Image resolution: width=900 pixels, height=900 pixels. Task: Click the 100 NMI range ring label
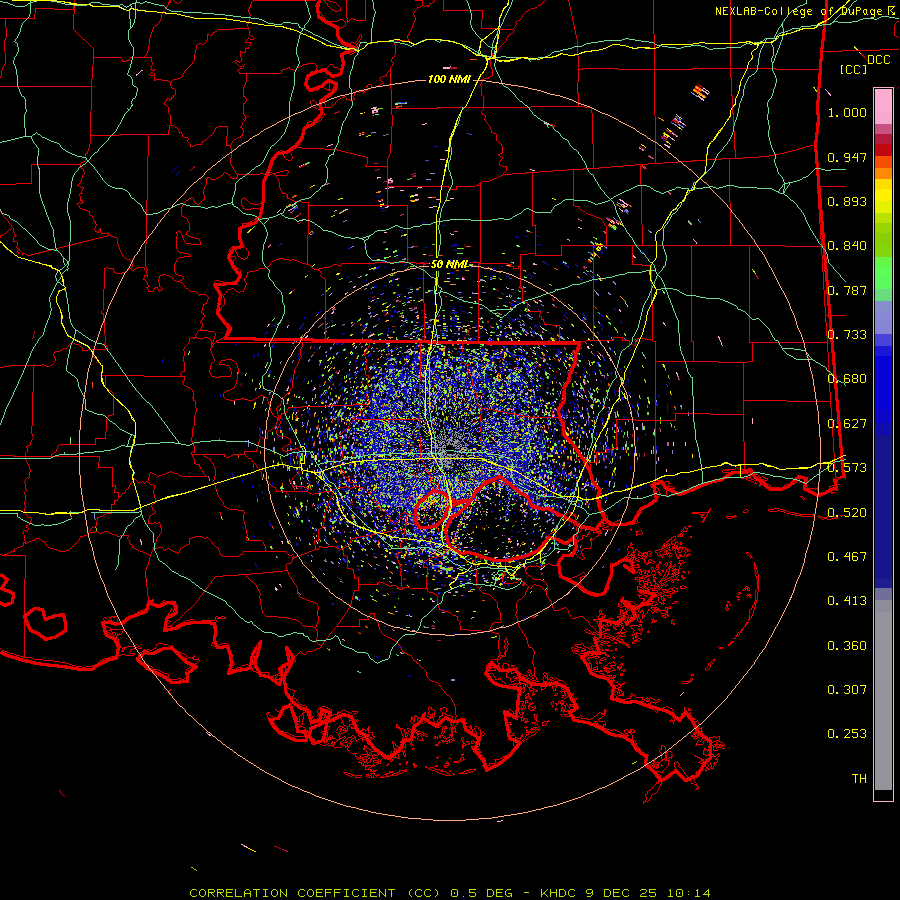pyautogui.click(x=449, y=79)
